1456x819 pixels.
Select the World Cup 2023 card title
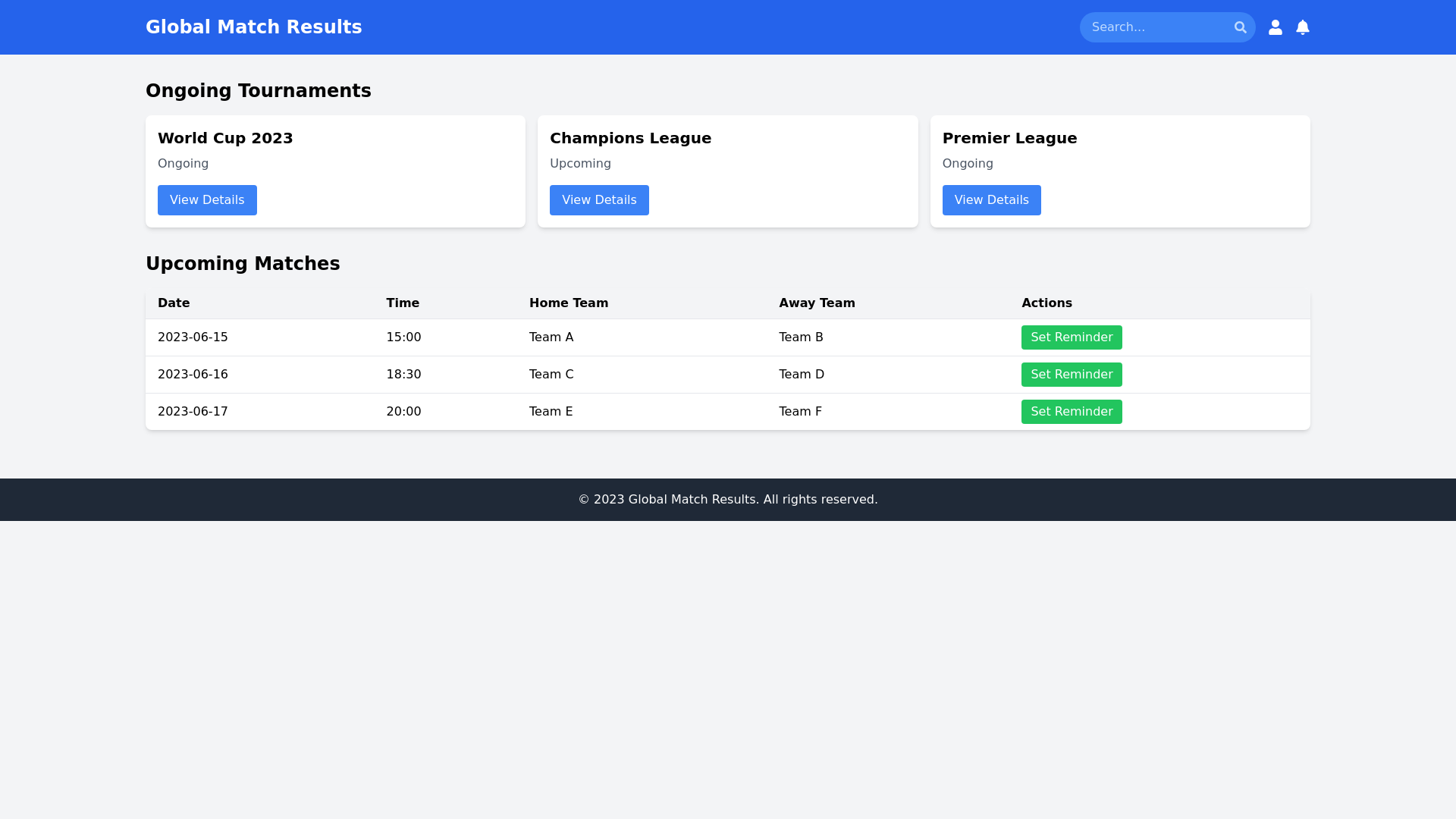tap(225, 138)
